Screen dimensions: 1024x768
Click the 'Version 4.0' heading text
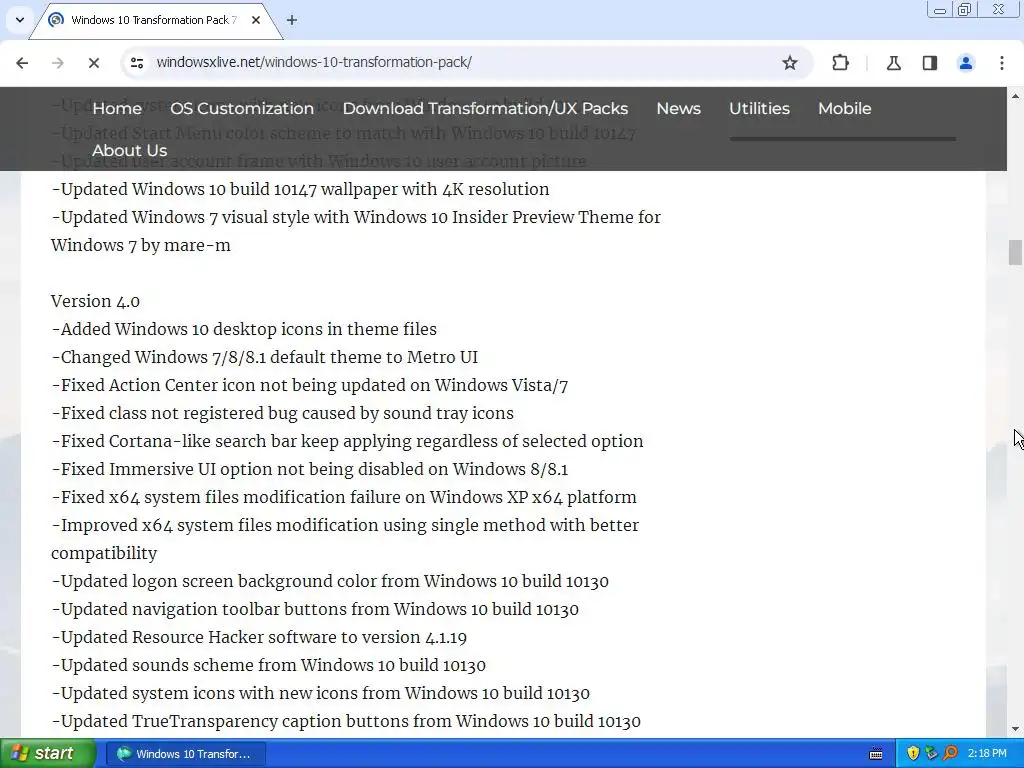point(95,301)
